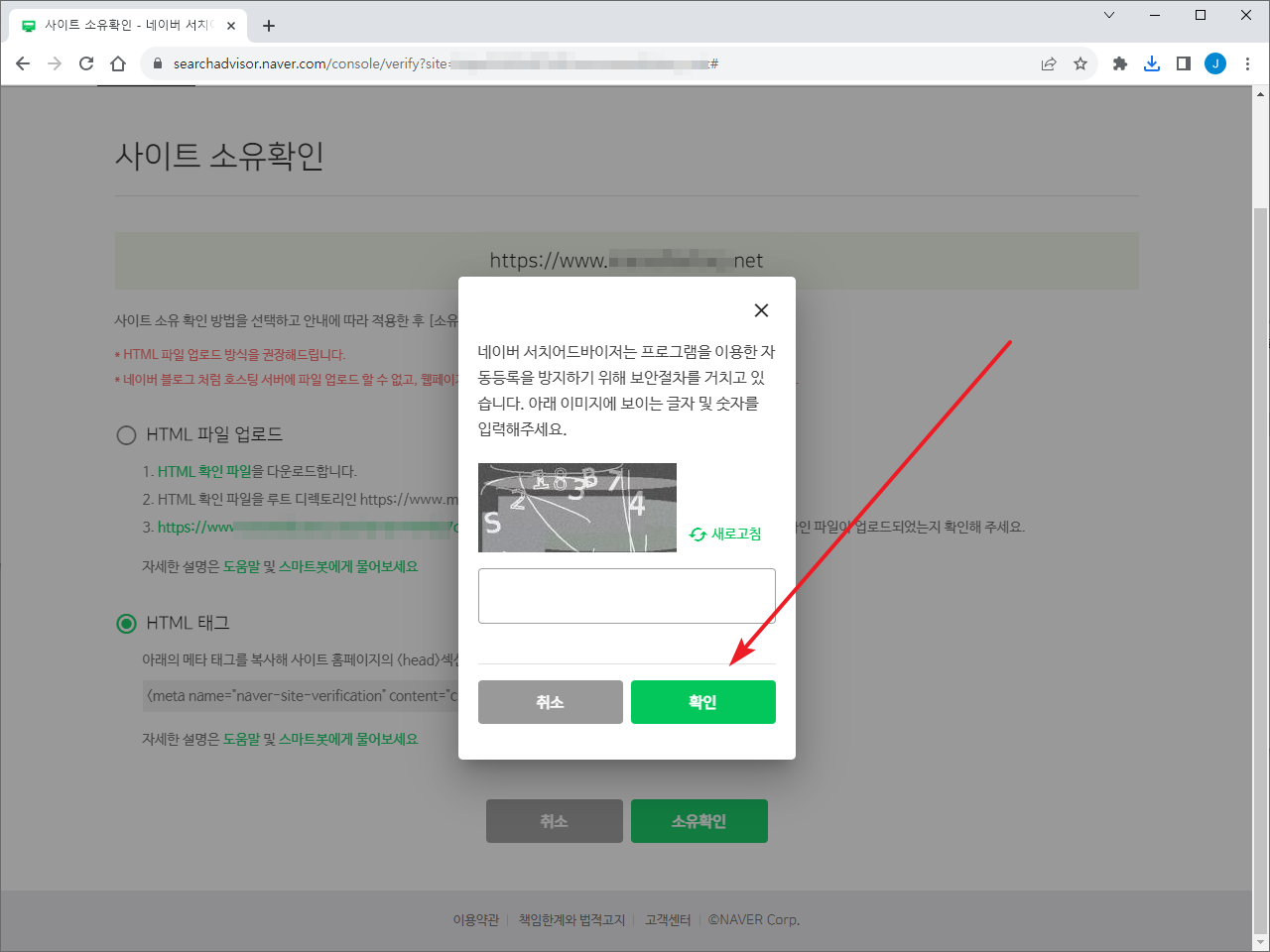The height and width of the screenshot is (952, 1270).
Task: Click the verification URL link in step 3
Action: tap(308, 528)
